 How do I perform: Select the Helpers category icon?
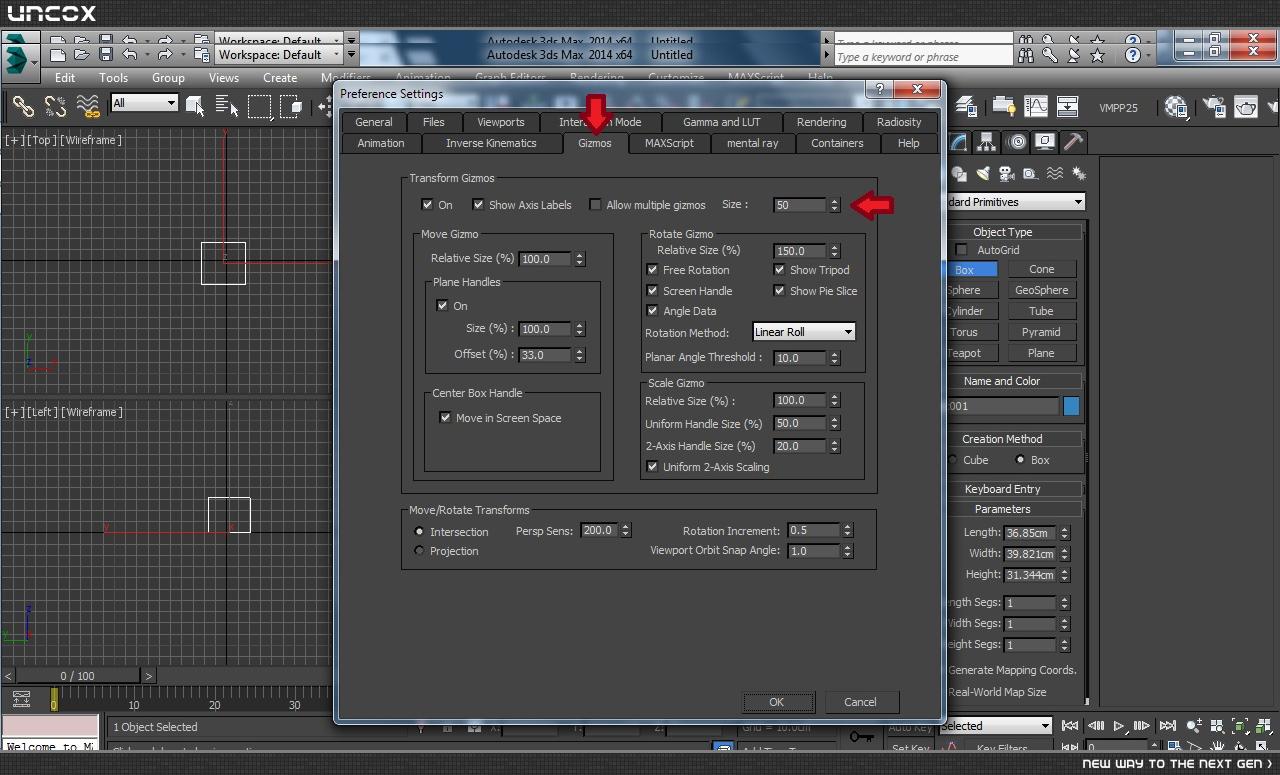click(1031, 174)
